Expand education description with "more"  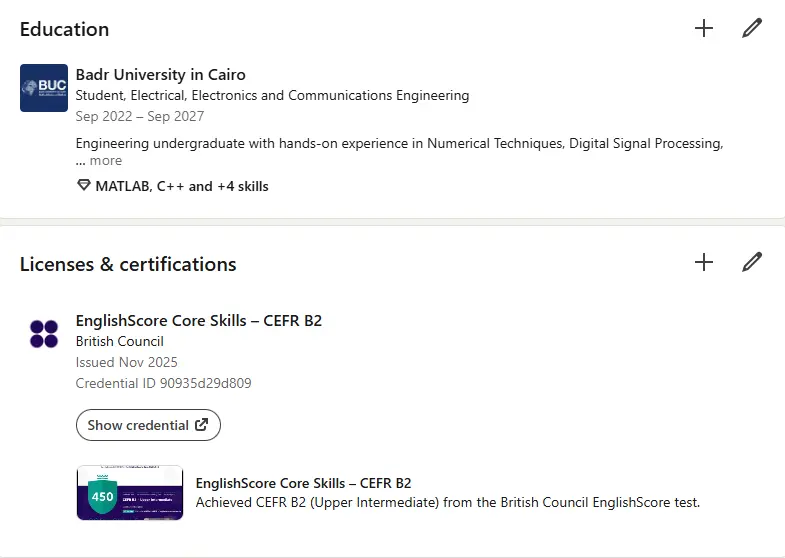pos(105,161)
